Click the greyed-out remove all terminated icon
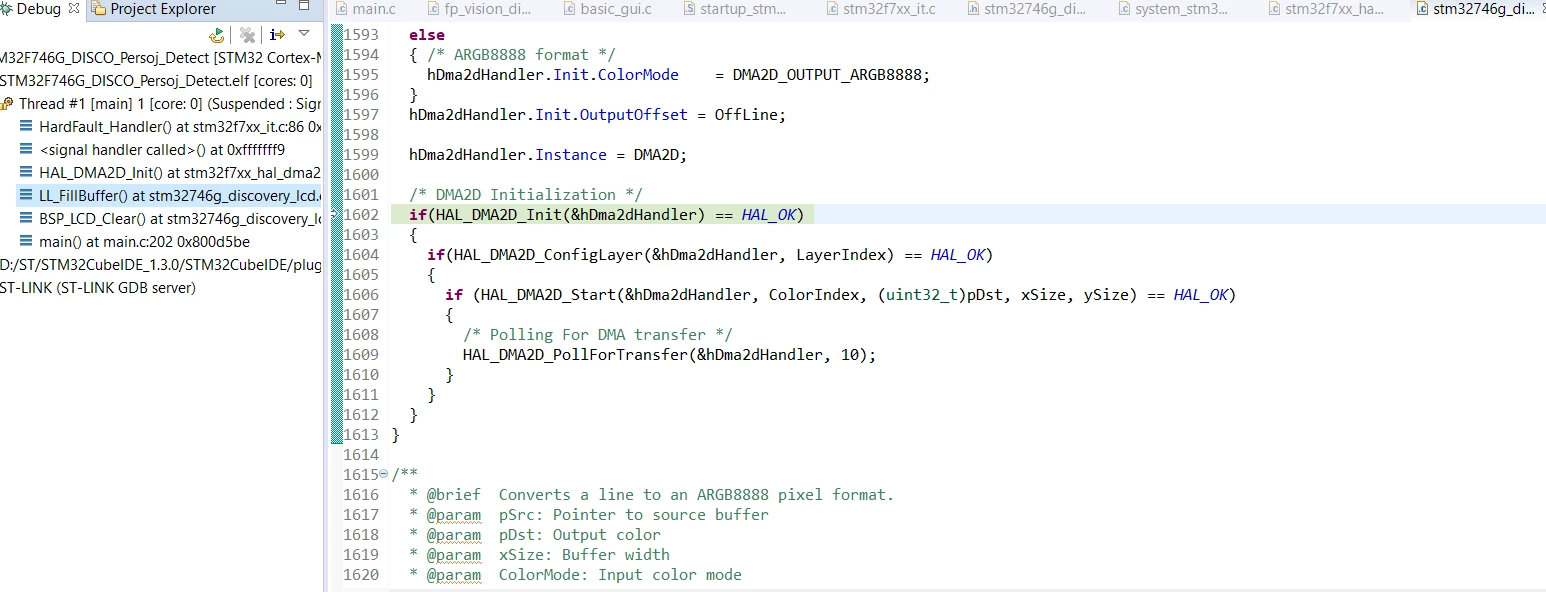1546x592 pixels. [x=247, y=35]
